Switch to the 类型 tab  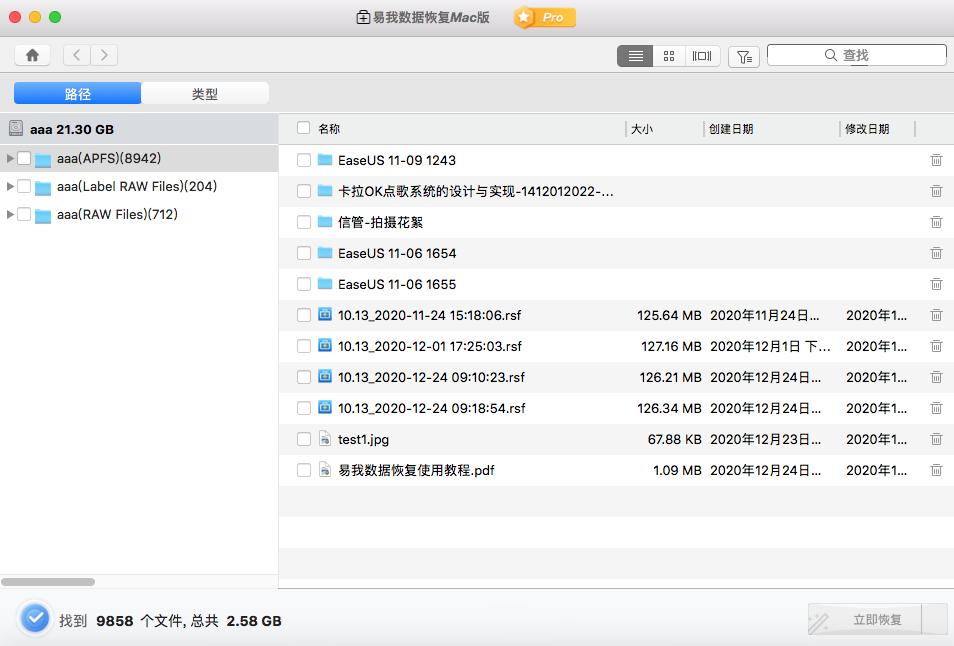click(x=205, y=92)
